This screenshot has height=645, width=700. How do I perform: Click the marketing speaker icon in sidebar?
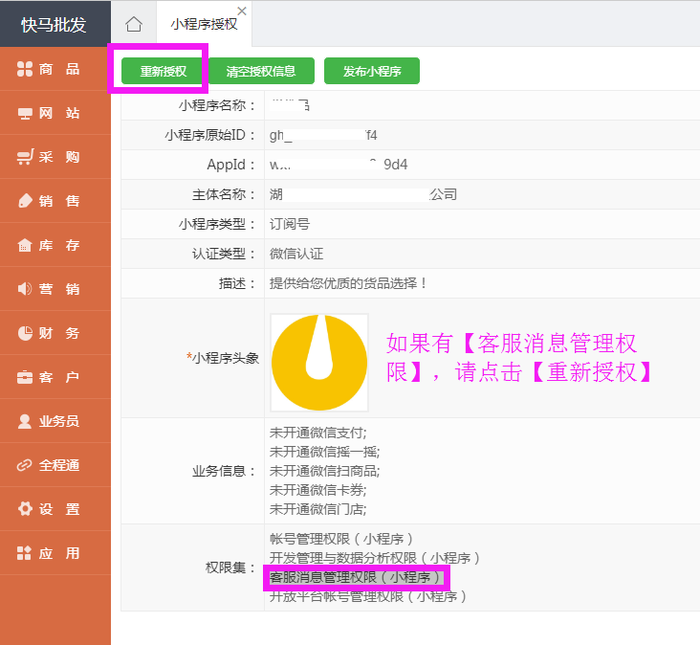click(25, 289)
